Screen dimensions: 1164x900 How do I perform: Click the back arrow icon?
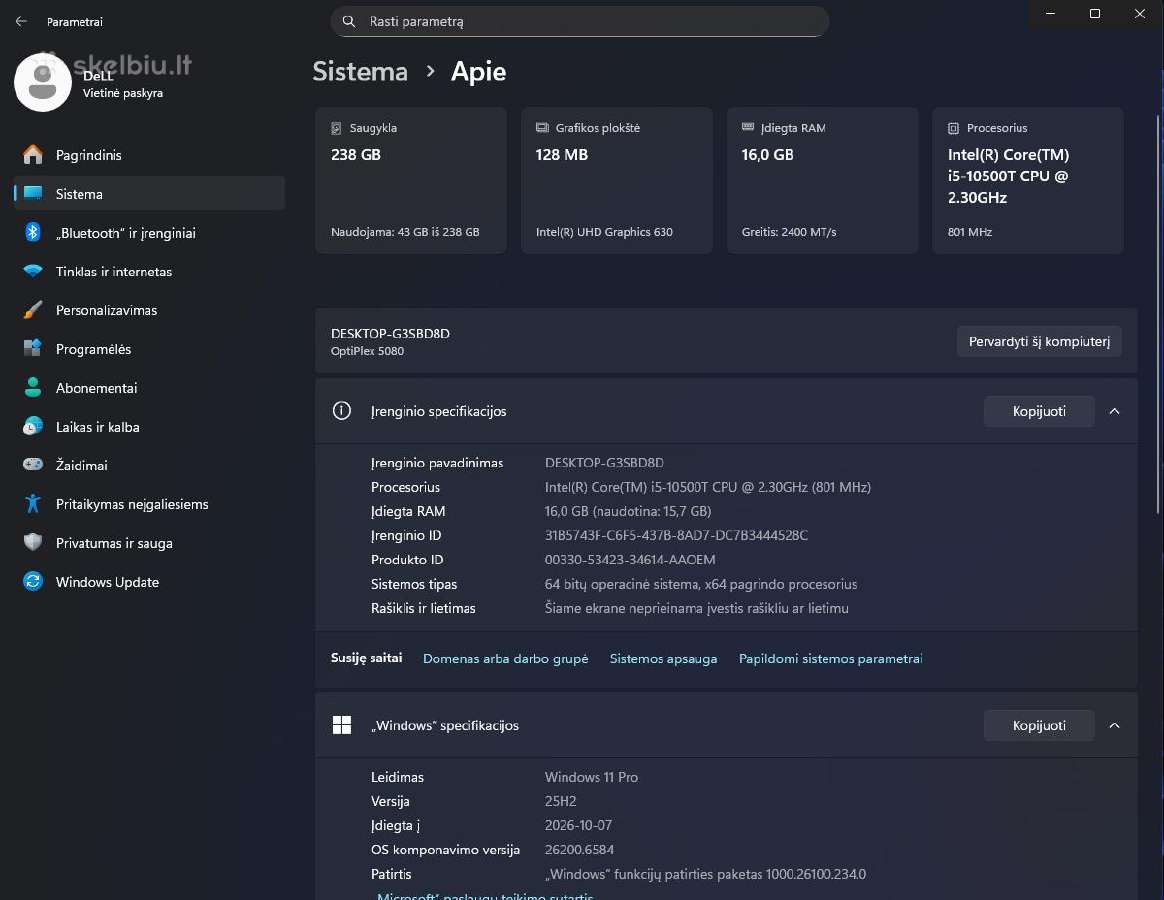pyautogui.click(x=22, y=22)
